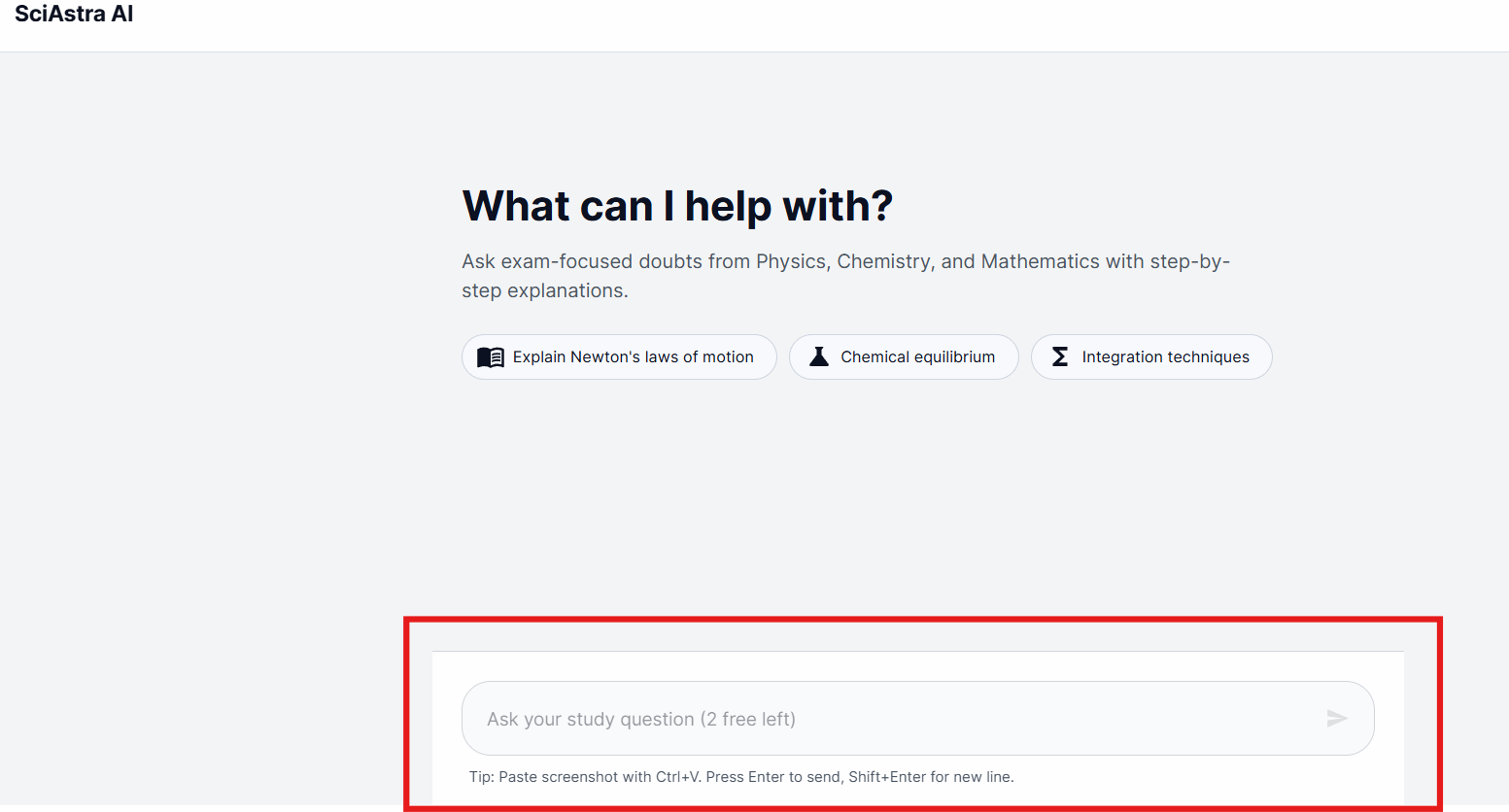Select the "Explain Newton's laws of motion" suggestion

(633, 357)
